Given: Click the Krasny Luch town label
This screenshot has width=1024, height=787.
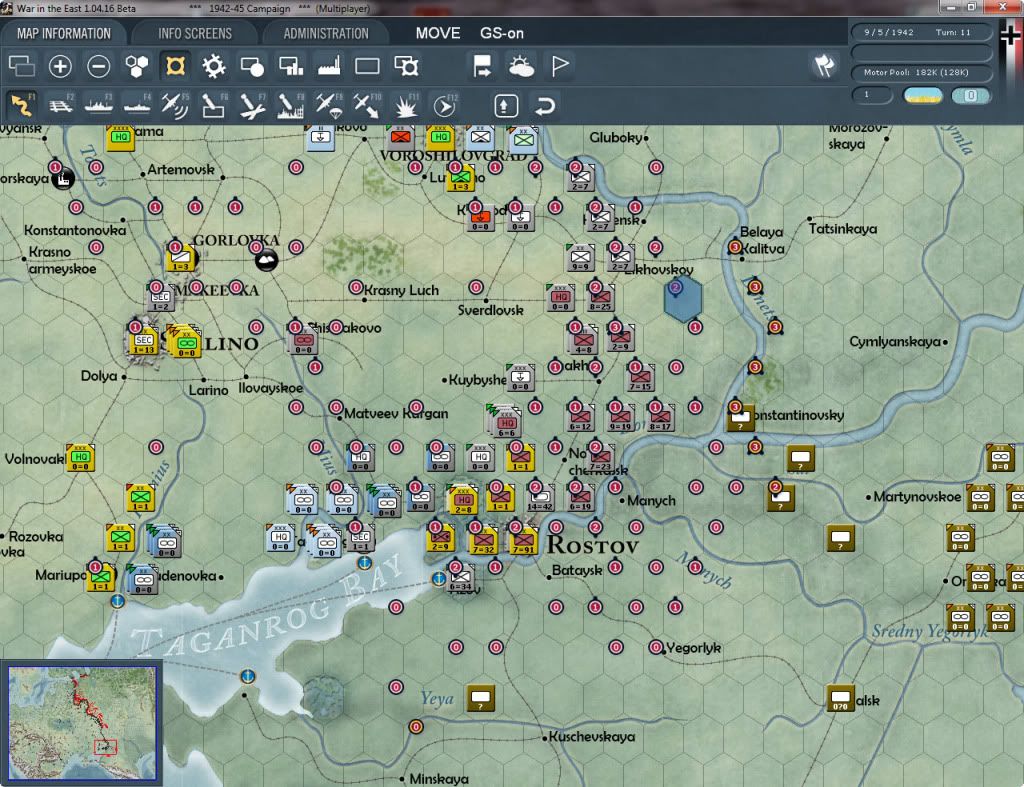Looking at the screenshot, I should tap(401, 290).
